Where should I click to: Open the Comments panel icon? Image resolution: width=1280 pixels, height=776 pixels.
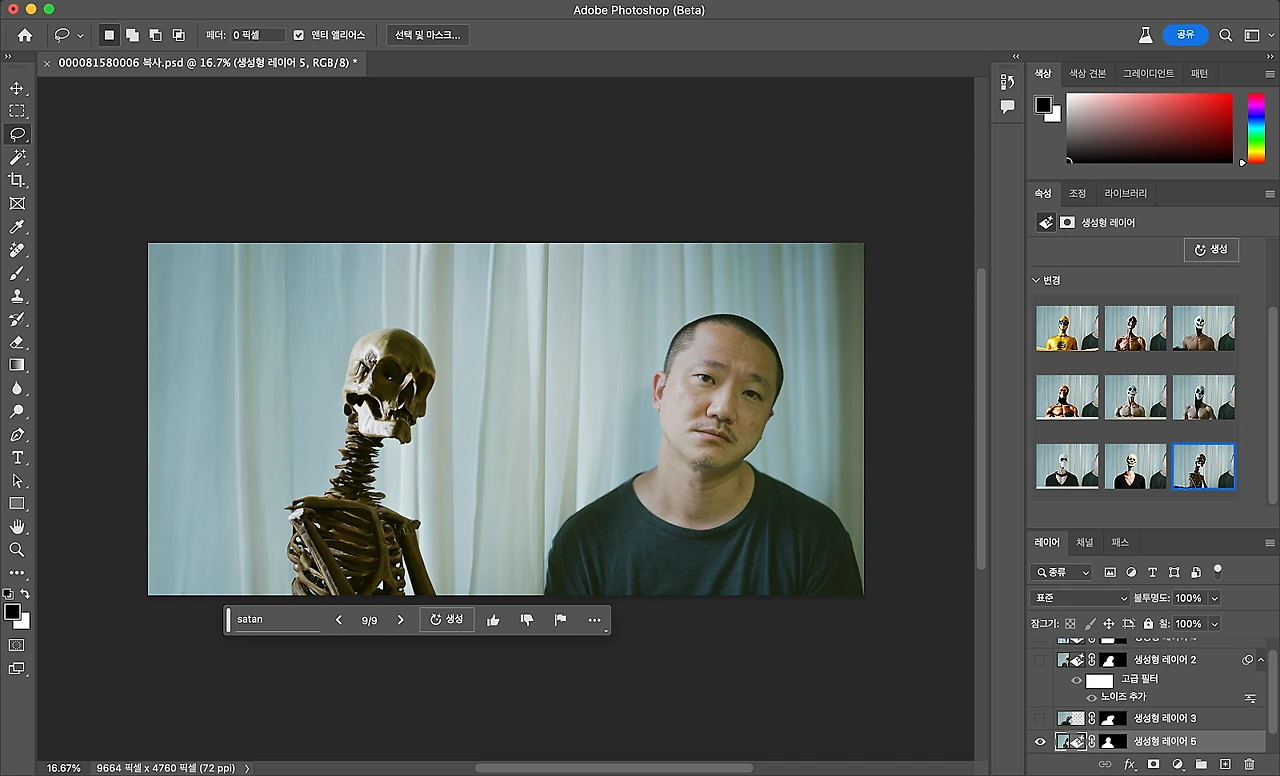(x=1007, y=106)
